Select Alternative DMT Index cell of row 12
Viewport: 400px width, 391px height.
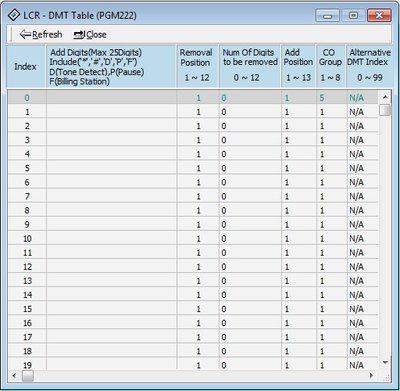pyautogui.click(x=363, y=267)
